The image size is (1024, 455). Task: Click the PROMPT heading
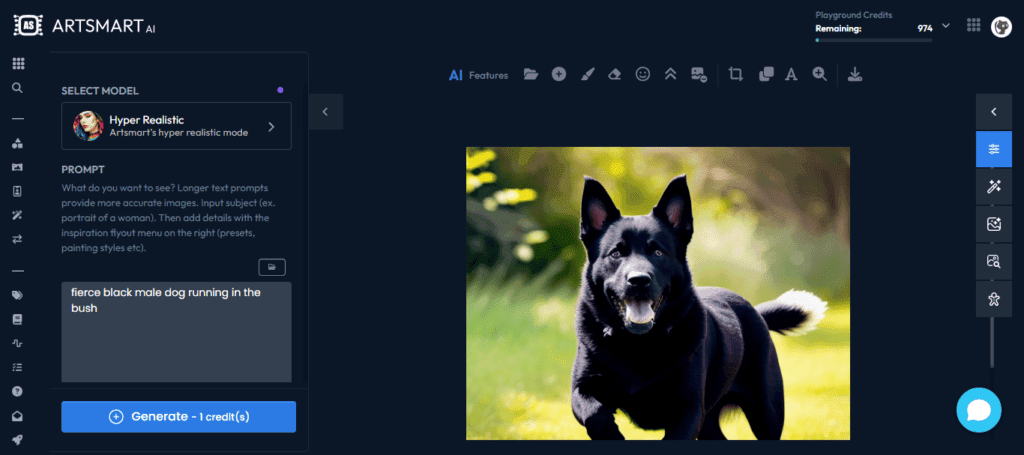(83, 169)
